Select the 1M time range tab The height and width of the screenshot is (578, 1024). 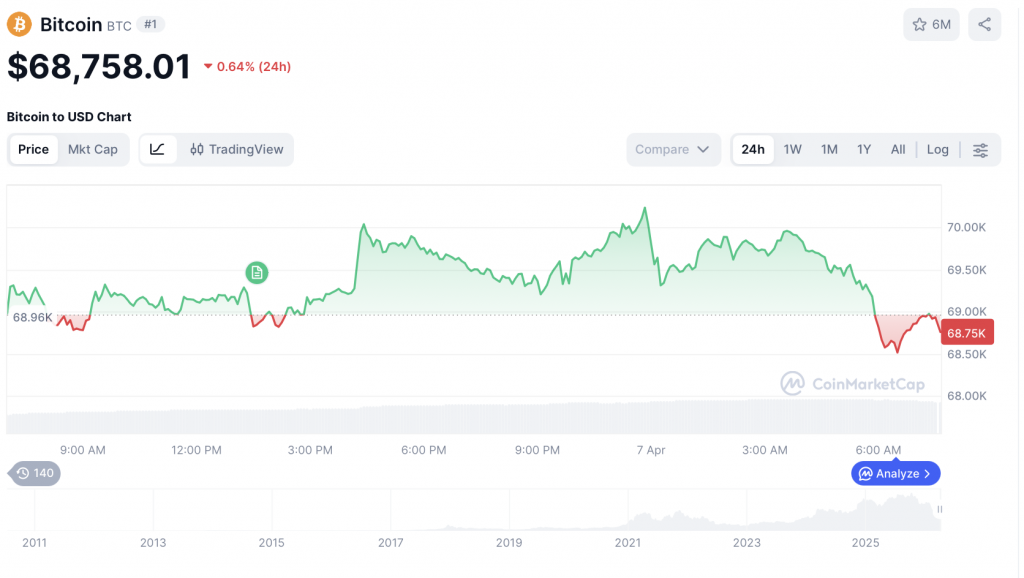829,149
